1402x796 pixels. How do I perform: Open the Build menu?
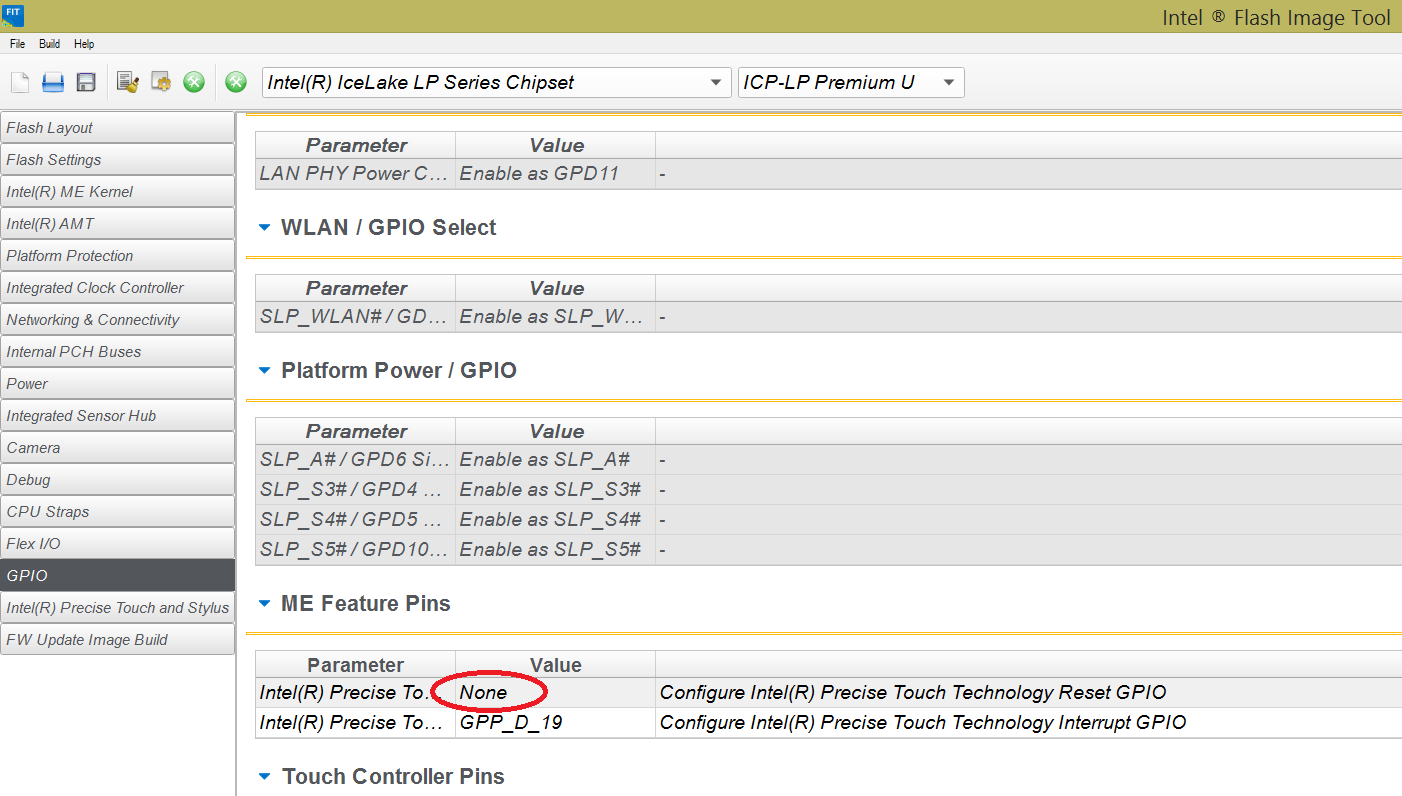[50, 44]
